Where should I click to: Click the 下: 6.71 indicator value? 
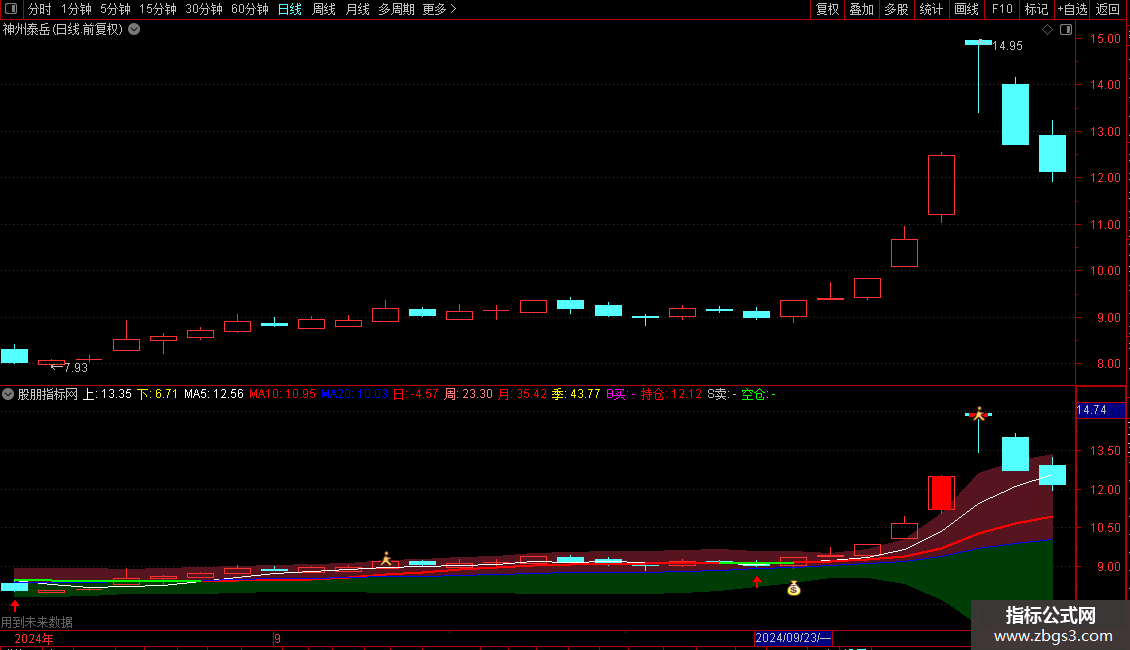click(x=157, y=394)
